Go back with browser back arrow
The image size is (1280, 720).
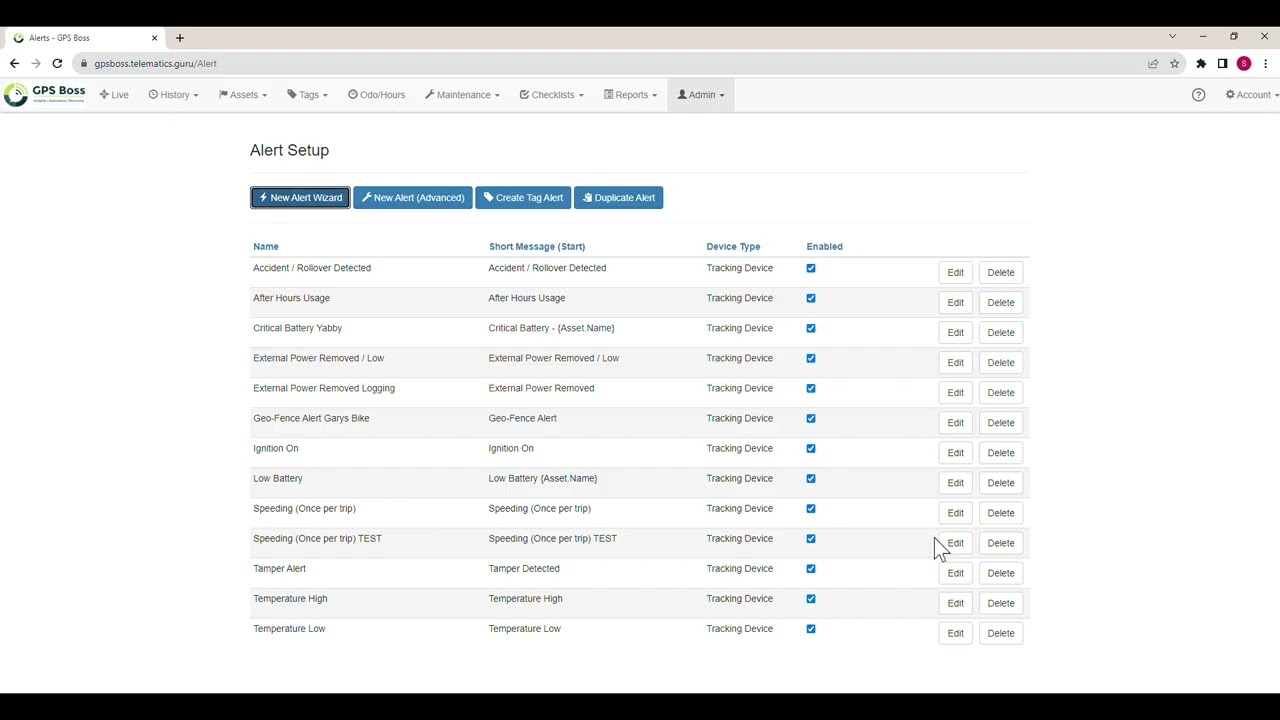14,63
